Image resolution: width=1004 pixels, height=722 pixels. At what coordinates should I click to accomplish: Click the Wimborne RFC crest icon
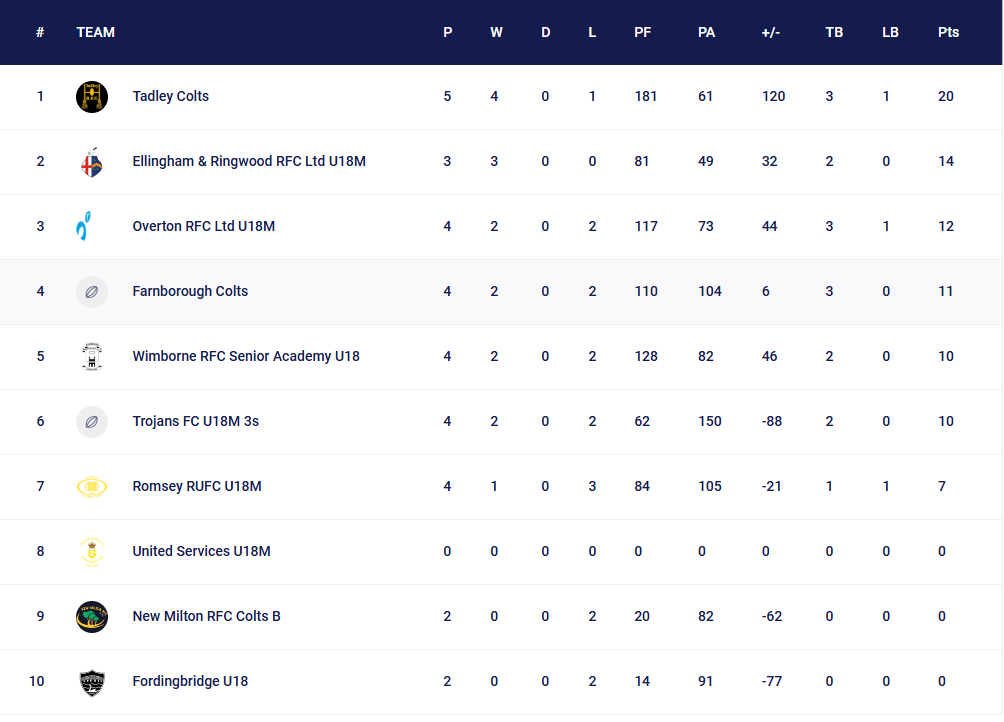click(92, 357)
